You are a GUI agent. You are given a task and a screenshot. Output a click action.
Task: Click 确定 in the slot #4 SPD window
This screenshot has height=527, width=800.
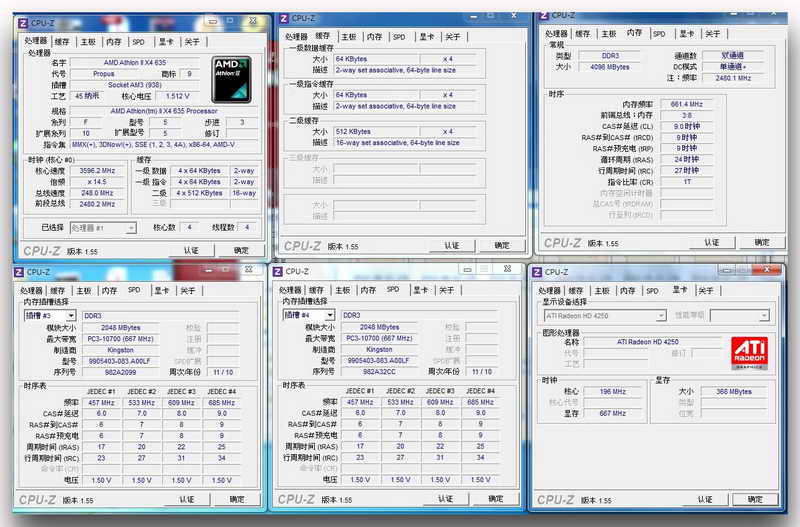(495, 498)
